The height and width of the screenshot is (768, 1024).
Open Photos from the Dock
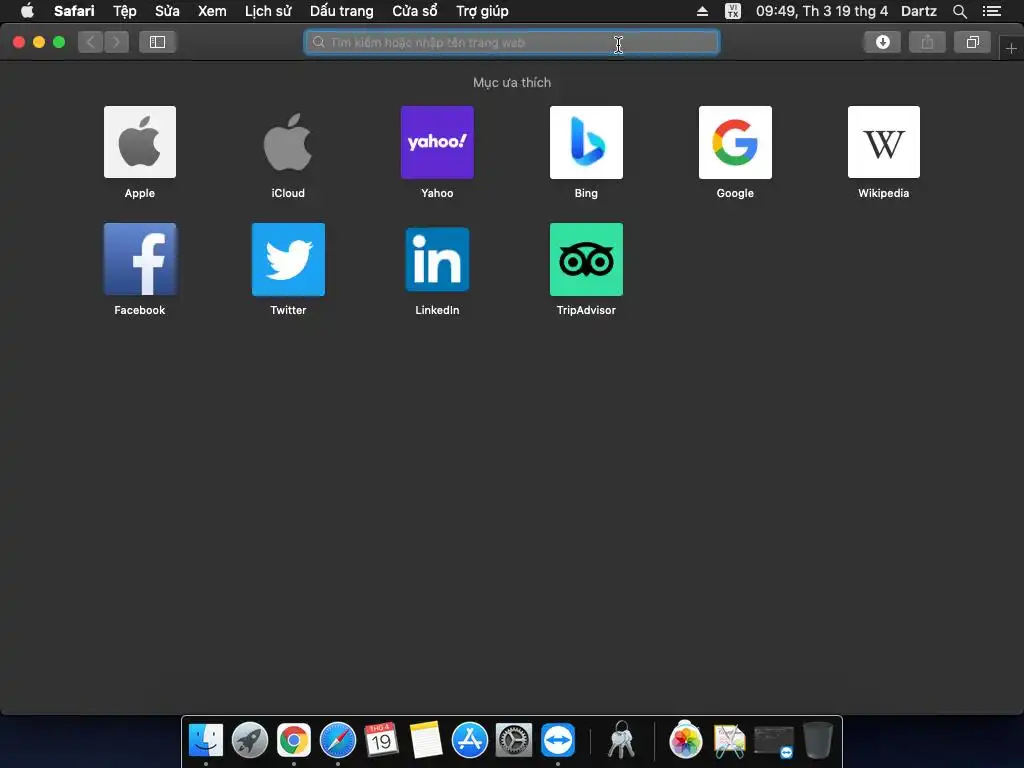pos(685,741)
